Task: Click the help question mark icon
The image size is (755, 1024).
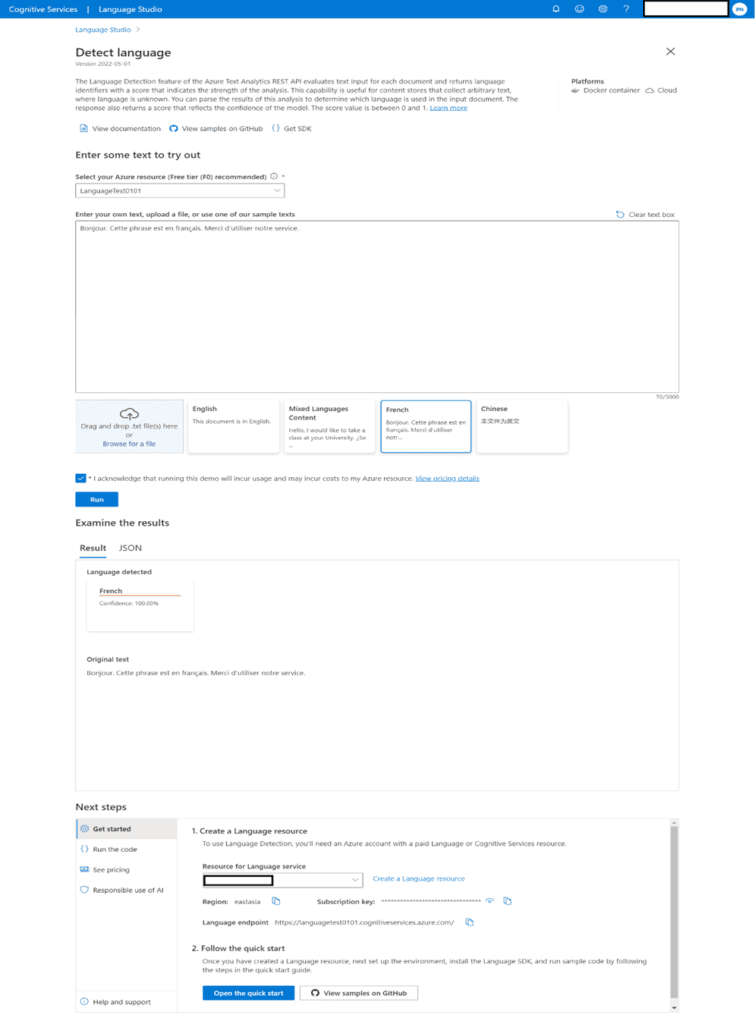Action: (x=626, y=9)
